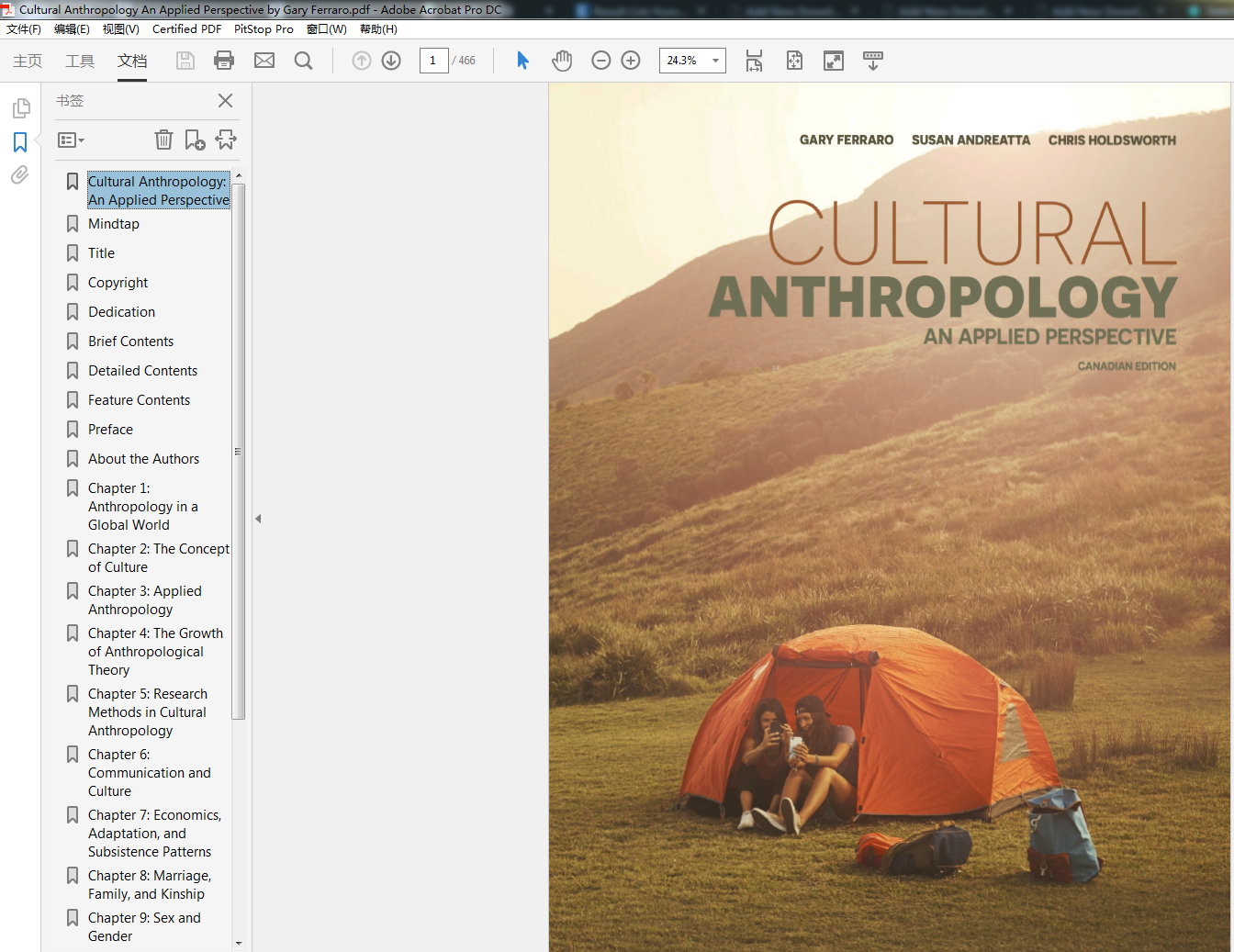Open Chapter 7: Economics, Adaptation bookmark

[x=154, y=834]
